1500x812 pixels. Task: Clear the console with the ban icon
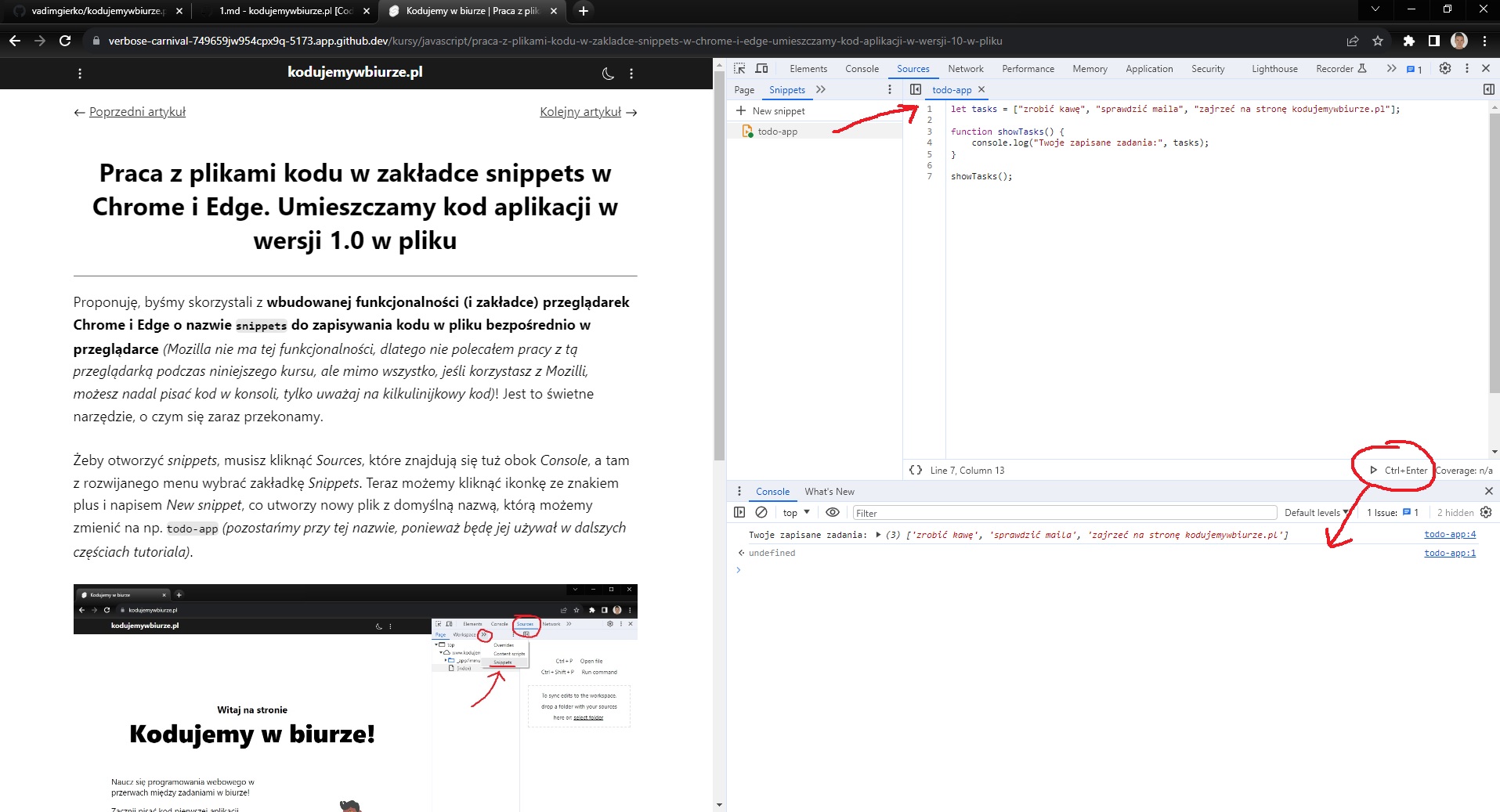click(761, 512)
